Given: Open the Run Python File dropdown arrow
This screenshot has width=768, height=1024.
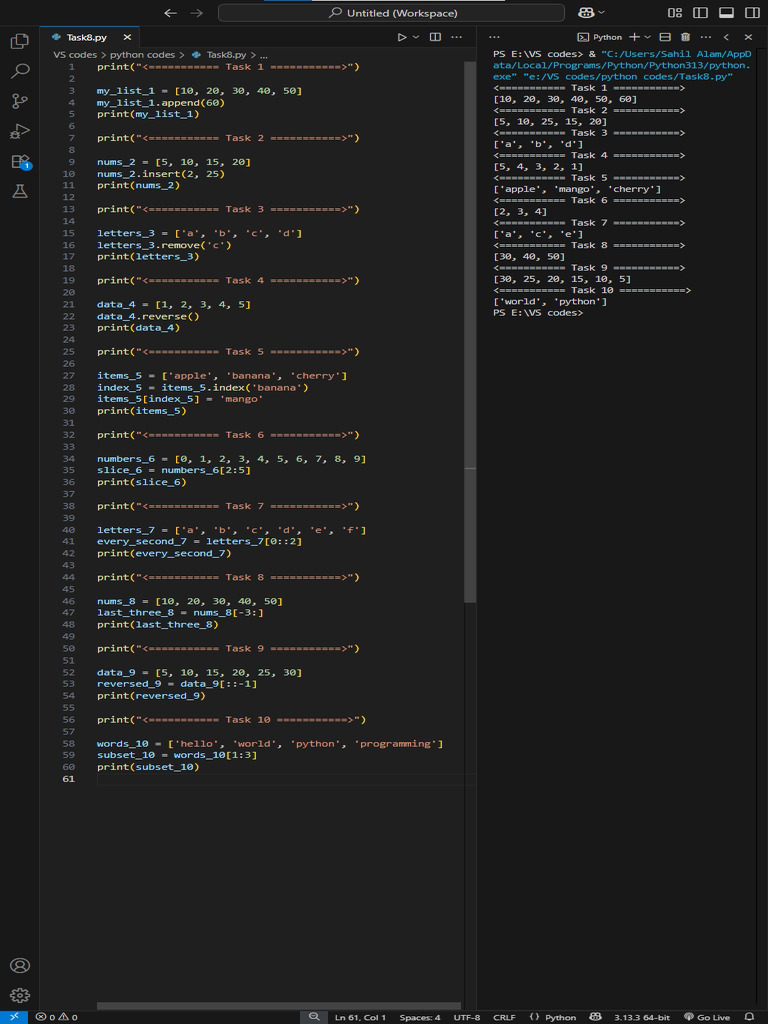Looking at the screenshot, I should pyautogui.click(x=416, y=37).
